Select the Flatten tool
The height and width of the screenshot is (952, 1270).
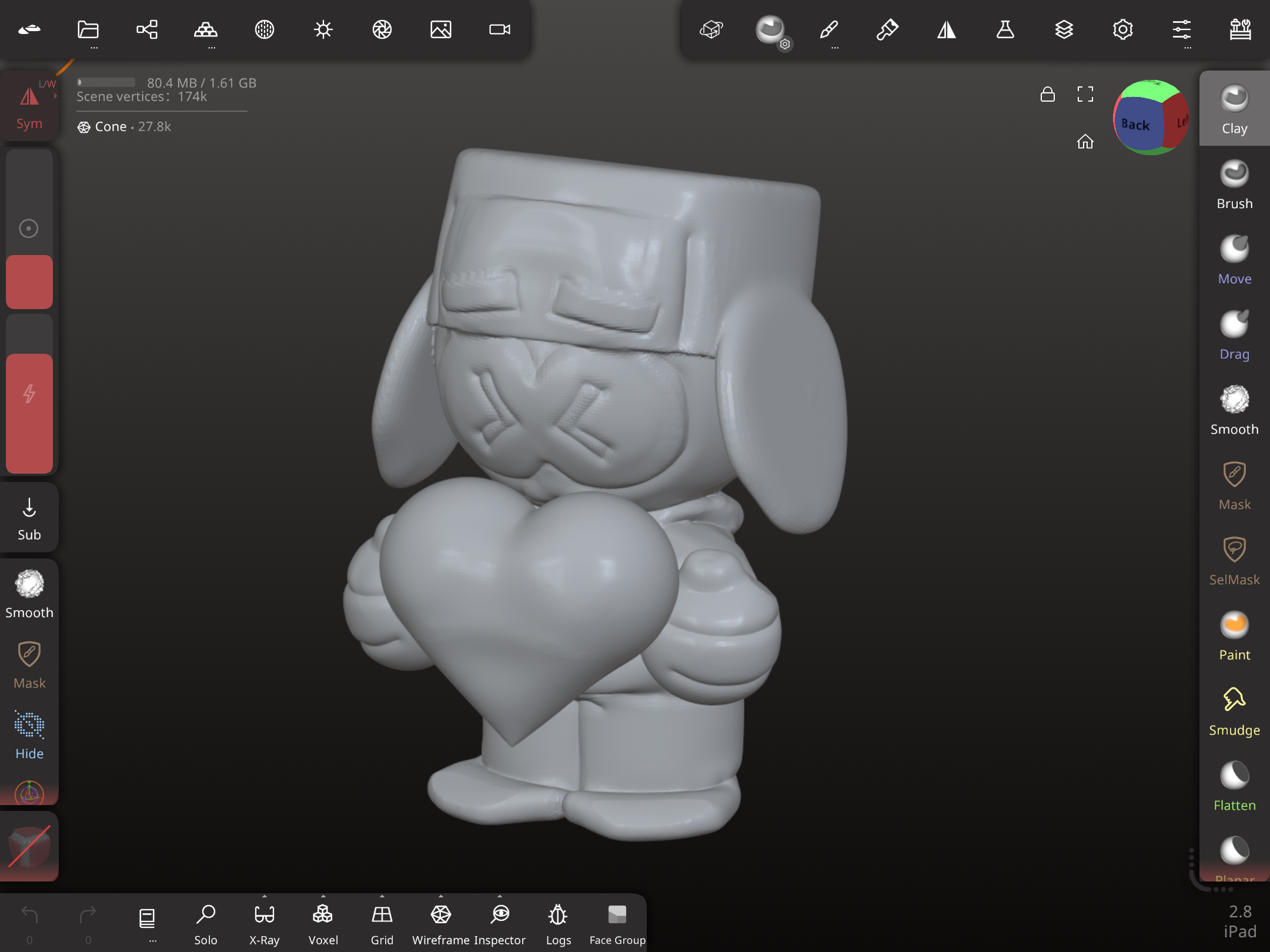[x=1234, y=786]
